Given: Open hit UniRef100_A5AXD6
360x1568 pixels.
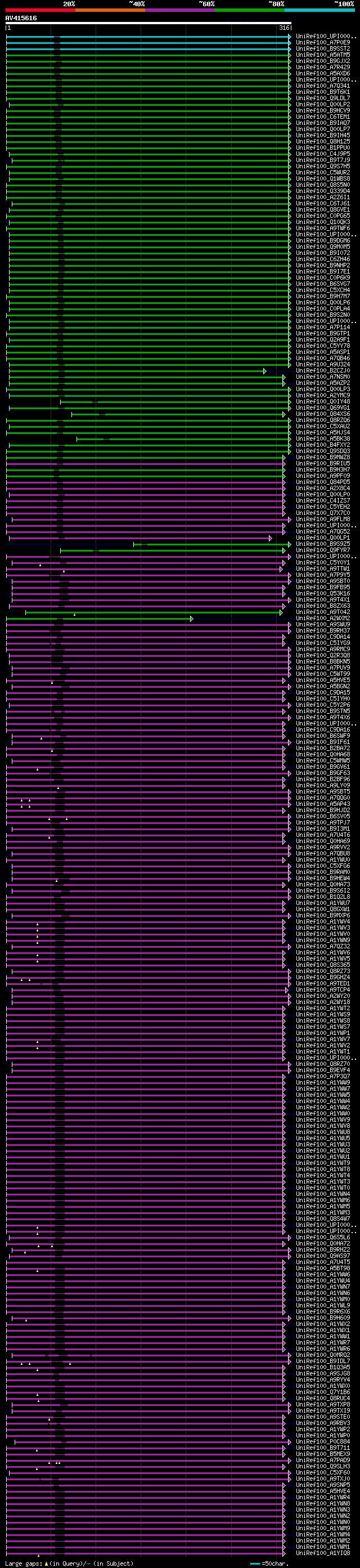Looking at the screenshot, I should 323,74.
